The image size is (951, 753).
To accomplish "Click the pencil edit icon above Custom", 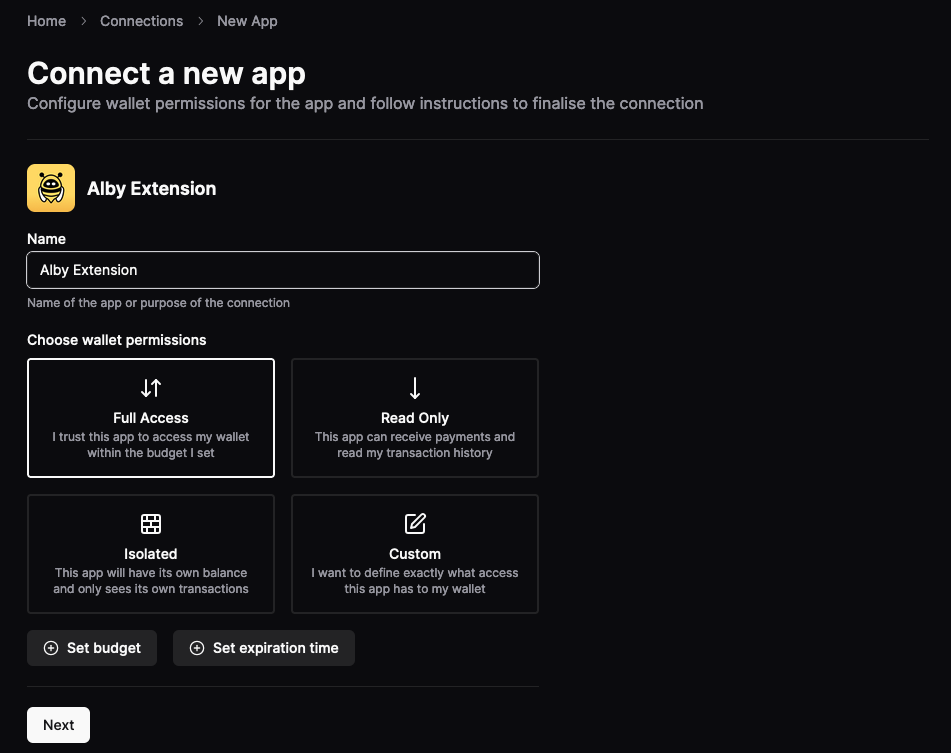I will [x=414, y=524].
